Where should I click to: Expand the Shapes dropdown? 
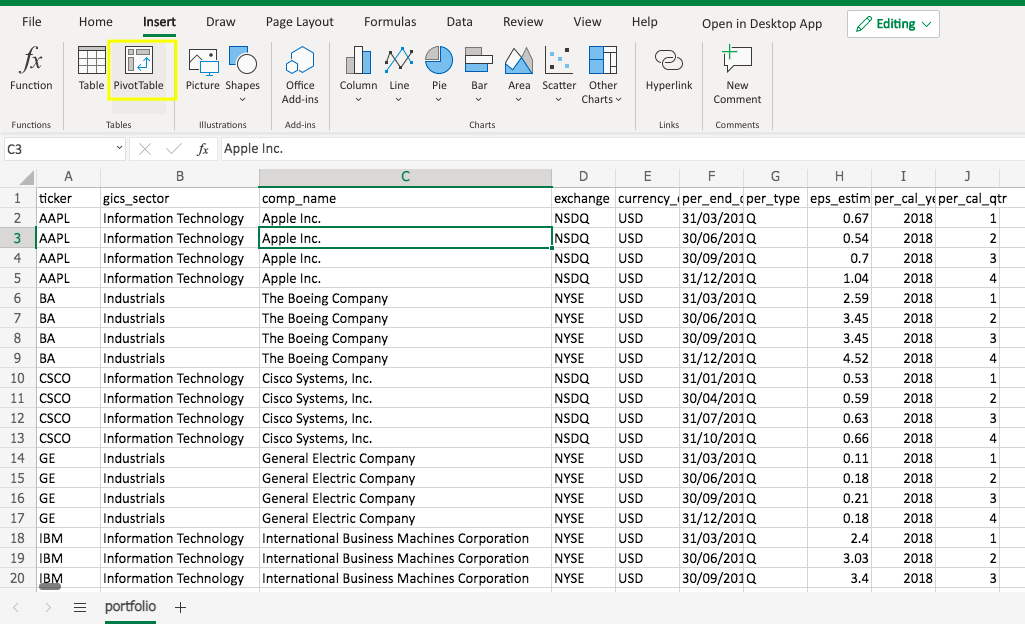point(242,99)
